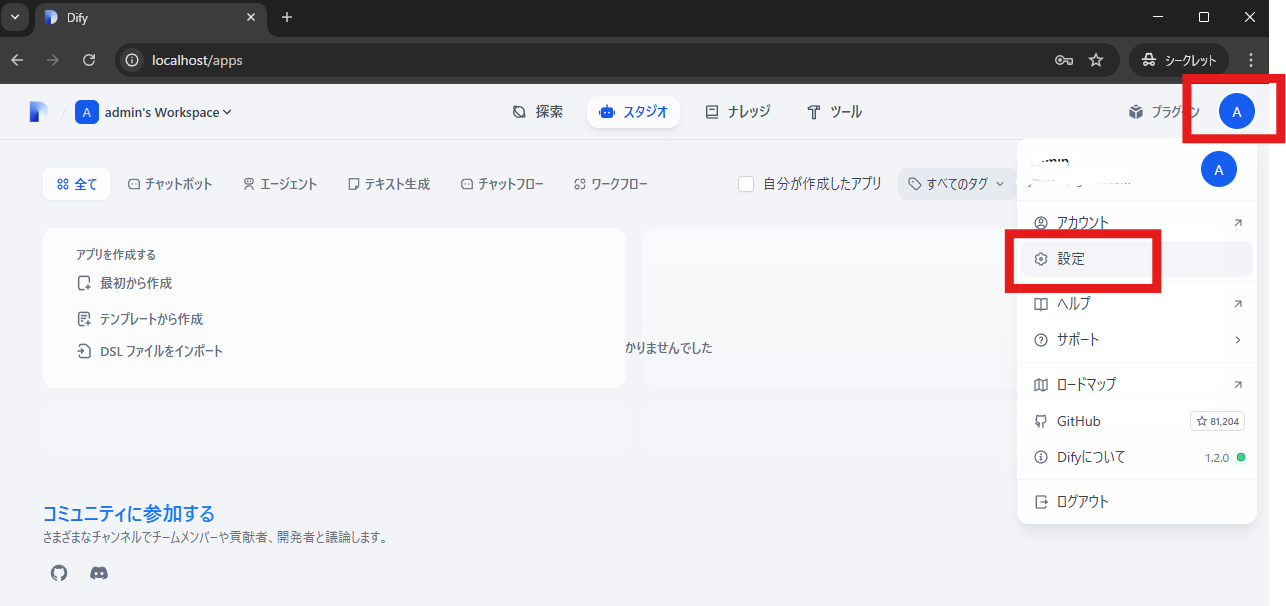This screenshot has height=606, width=1286.
Task: Open Discord community icon link
Action: (x=99, y=573)
